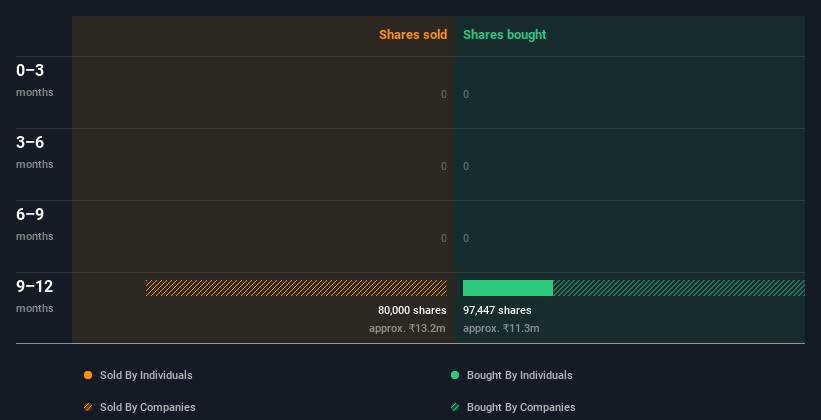Click the 'approx. ₹13.2m' sold amount
The height and width of the screenshot is (420, 821).
(407, 328)
